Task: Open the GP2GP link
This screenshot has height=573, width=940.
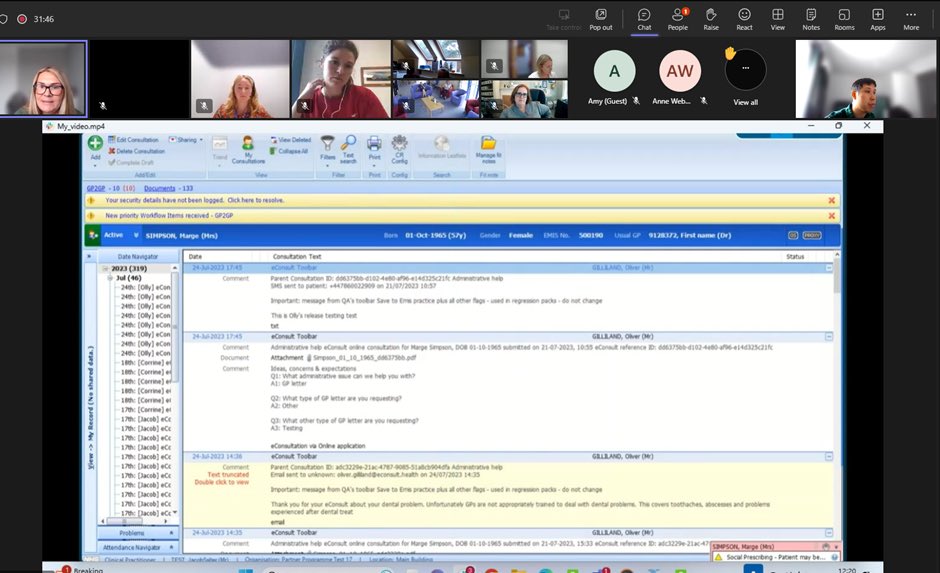Action: 96,188
